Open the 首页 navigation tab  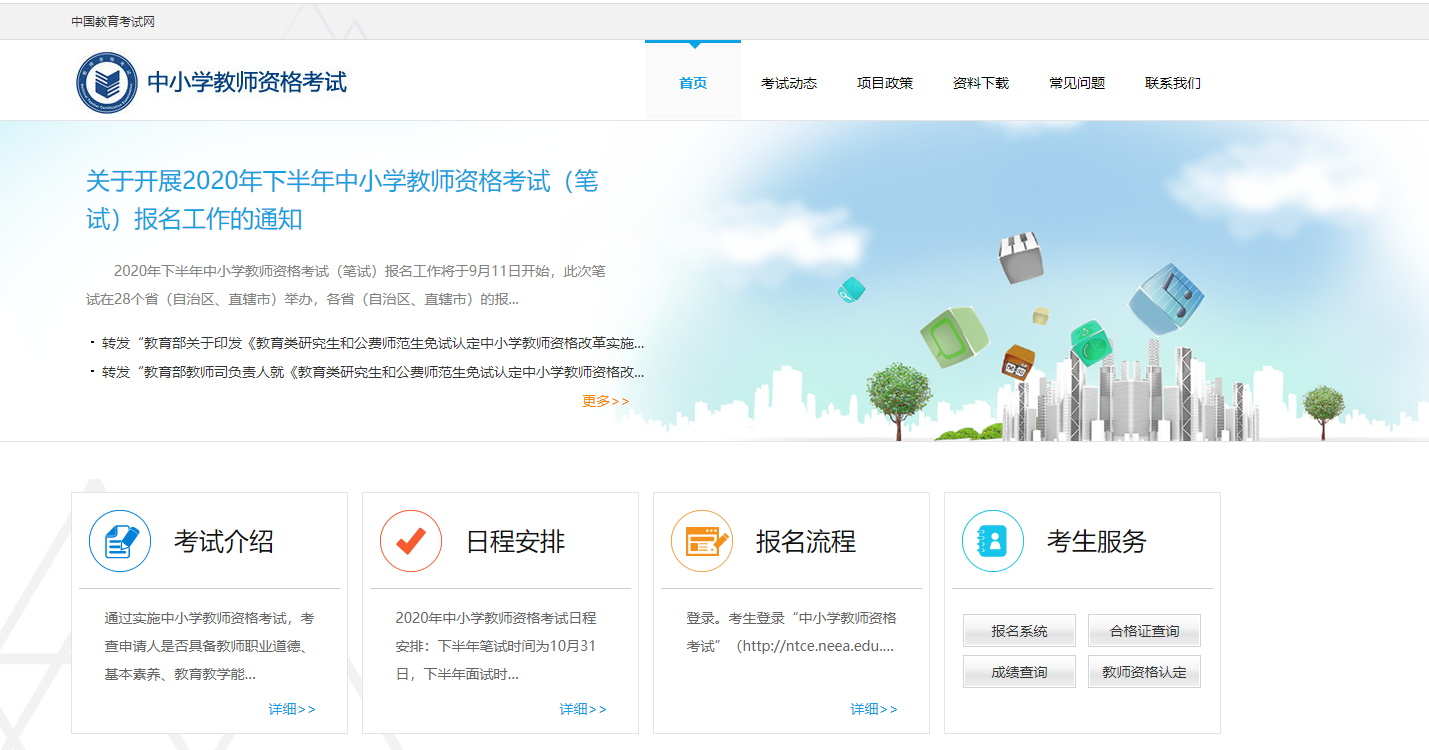693,83
